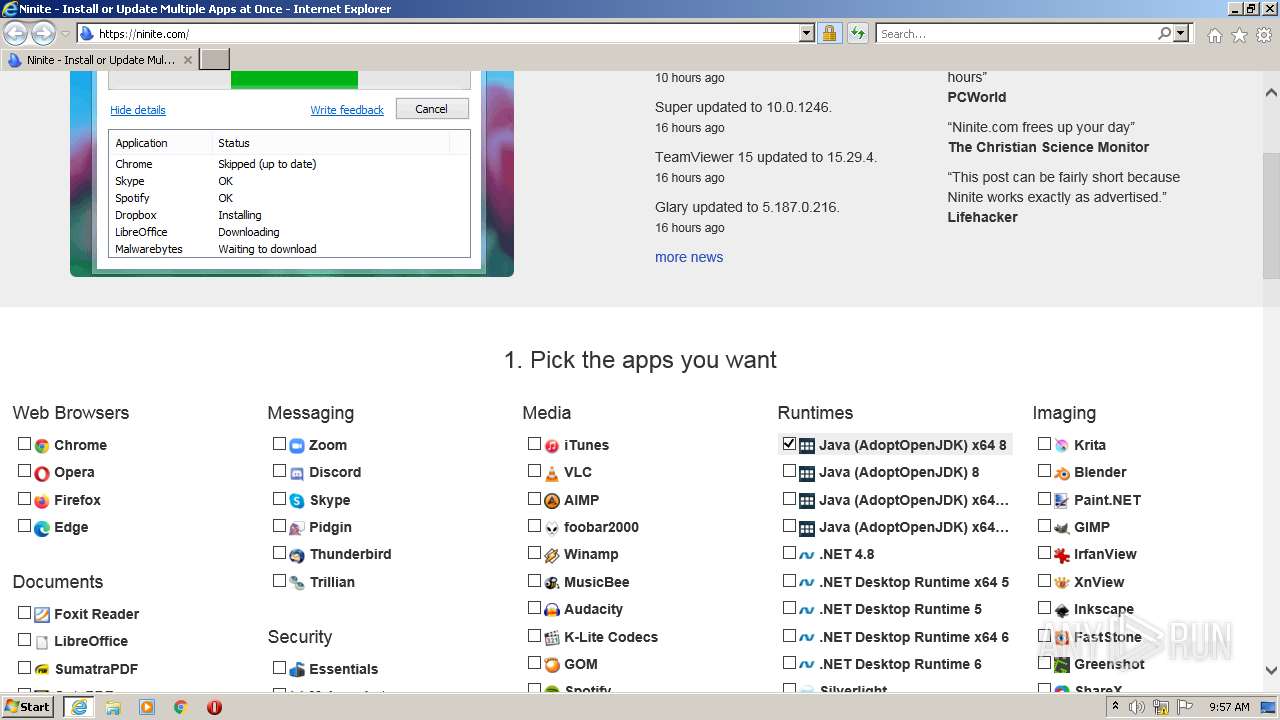Click the iTunes app icon
Image resolution: width=1280 pixels, height=720 pixels.
click(552, 446)
